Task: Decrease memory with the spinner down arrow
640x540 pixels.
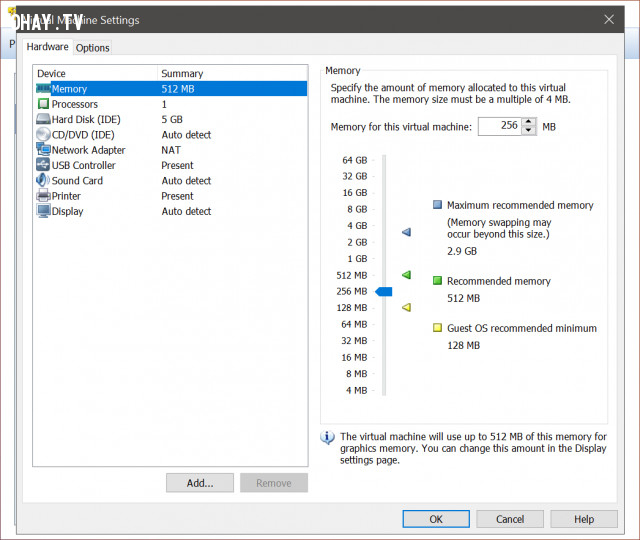Action: (529, 130)
